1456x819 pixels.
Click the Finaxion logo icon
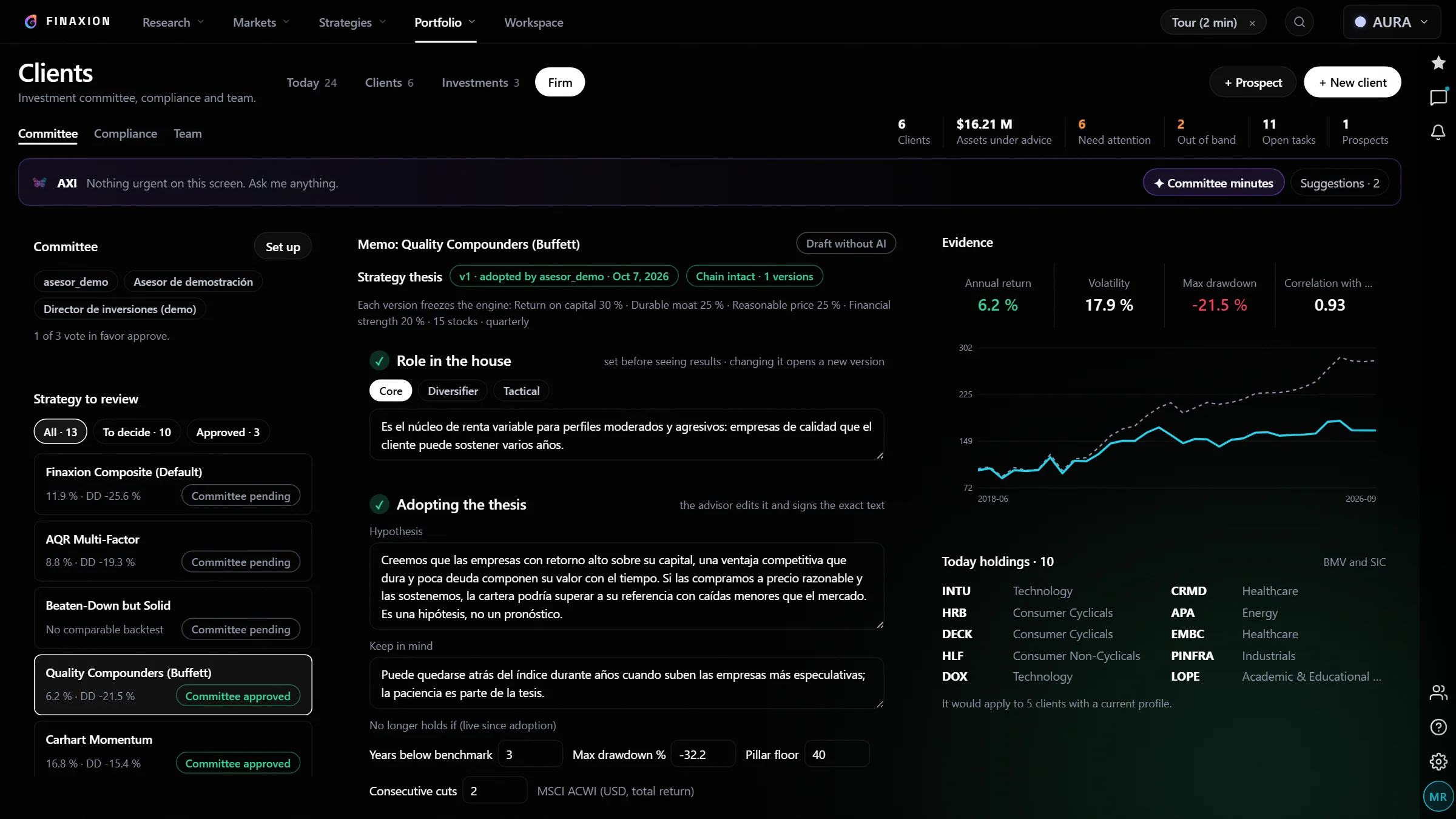tap(31, 22)
